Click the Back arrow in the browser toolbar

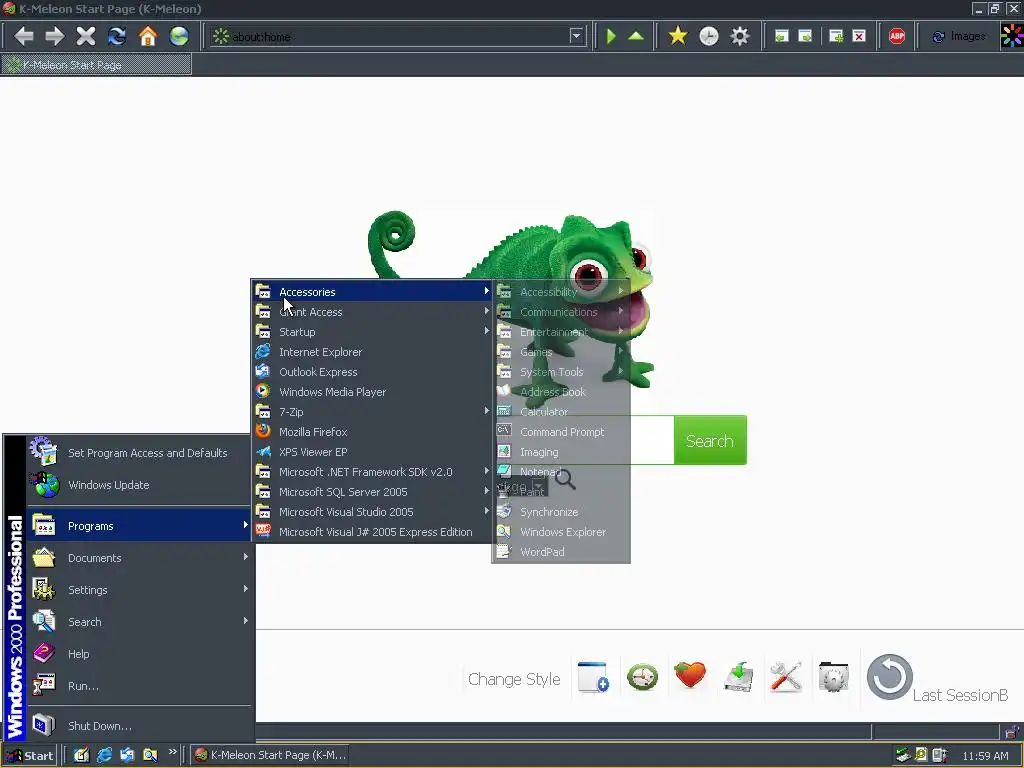pyautogui.click(x=24, y=36)
